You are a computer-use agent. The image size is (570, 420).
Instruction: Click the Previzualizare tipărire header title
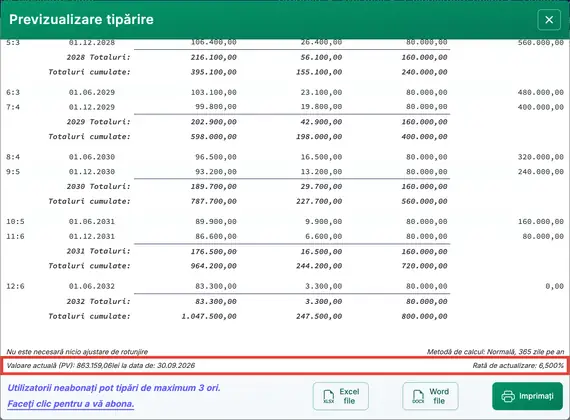click(81, 19)
